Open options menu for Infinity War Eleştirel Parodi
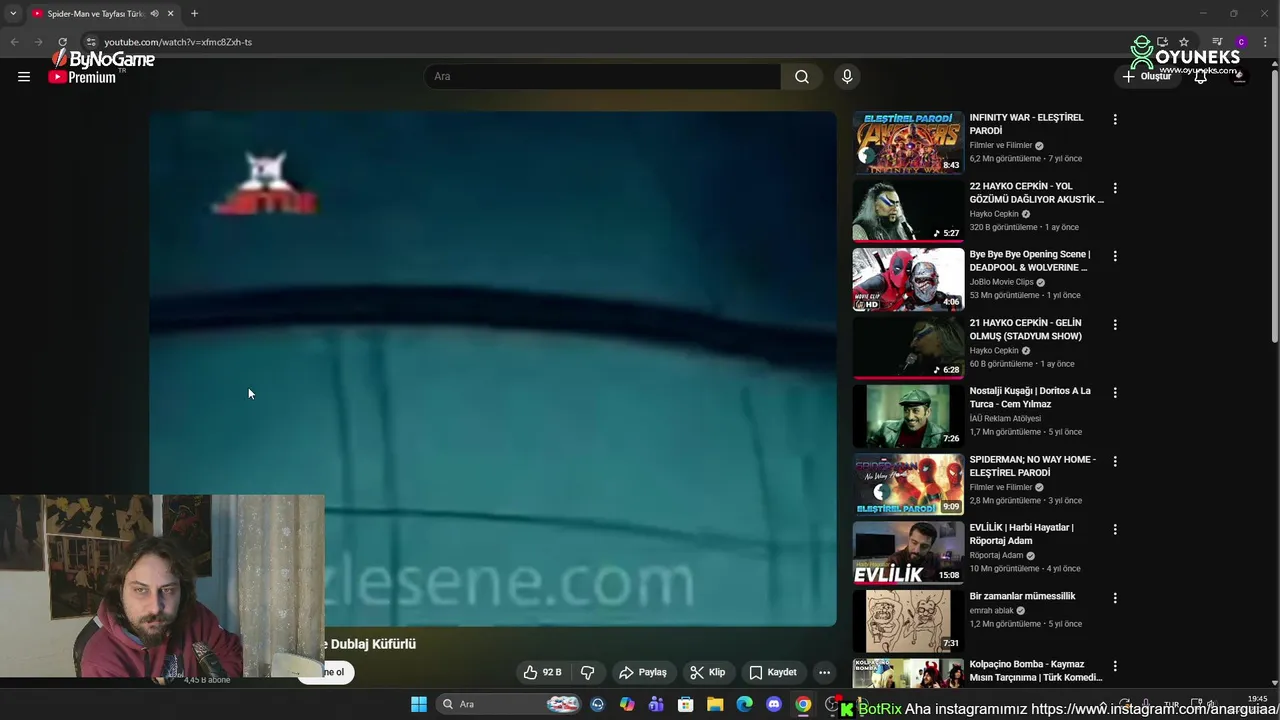This screenshot has height=720, width=1280. [1115, 119]
